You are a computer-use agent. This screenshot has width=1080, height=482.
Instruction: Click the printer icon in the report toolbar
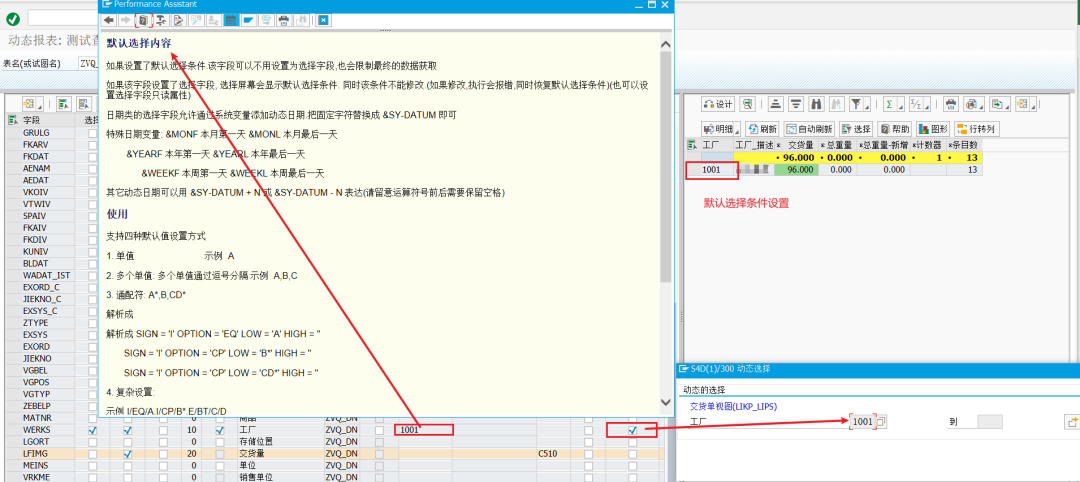click(x=951, y=104)
